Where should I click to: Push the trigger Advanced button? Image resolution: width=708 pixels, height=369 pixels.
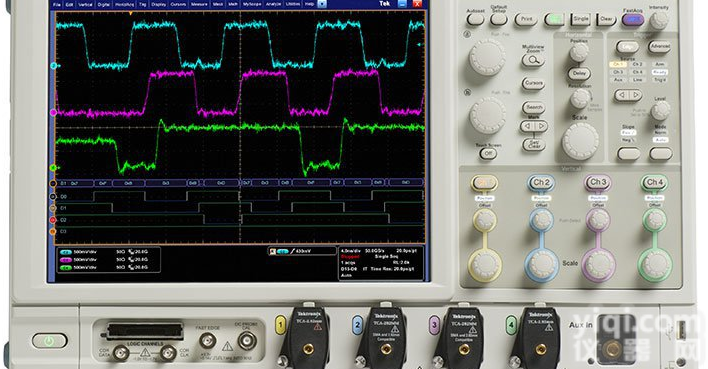659,47
